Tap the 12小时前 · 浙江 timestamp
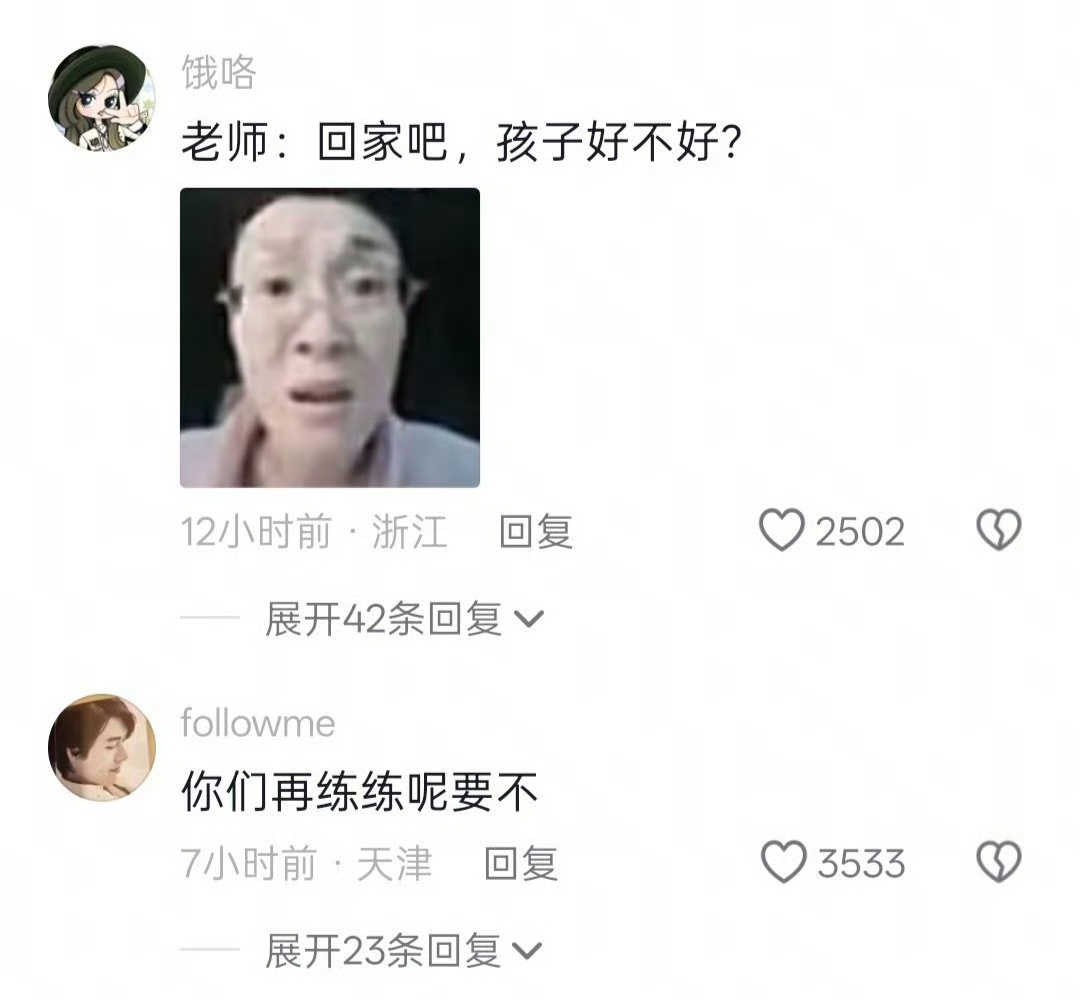Viewport: 1080px width, 1000px height. click(x=314, y=532)
